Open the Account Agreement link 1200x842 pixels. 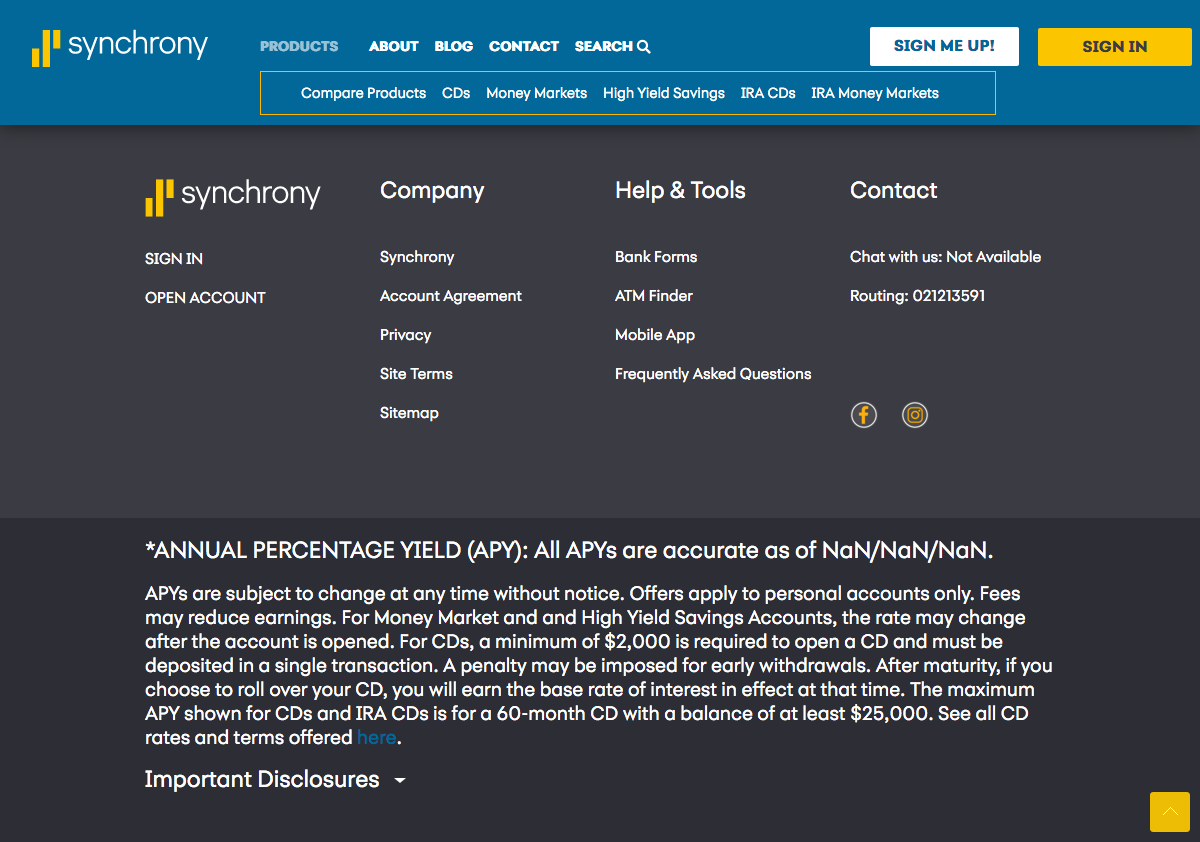click(451, 296)
